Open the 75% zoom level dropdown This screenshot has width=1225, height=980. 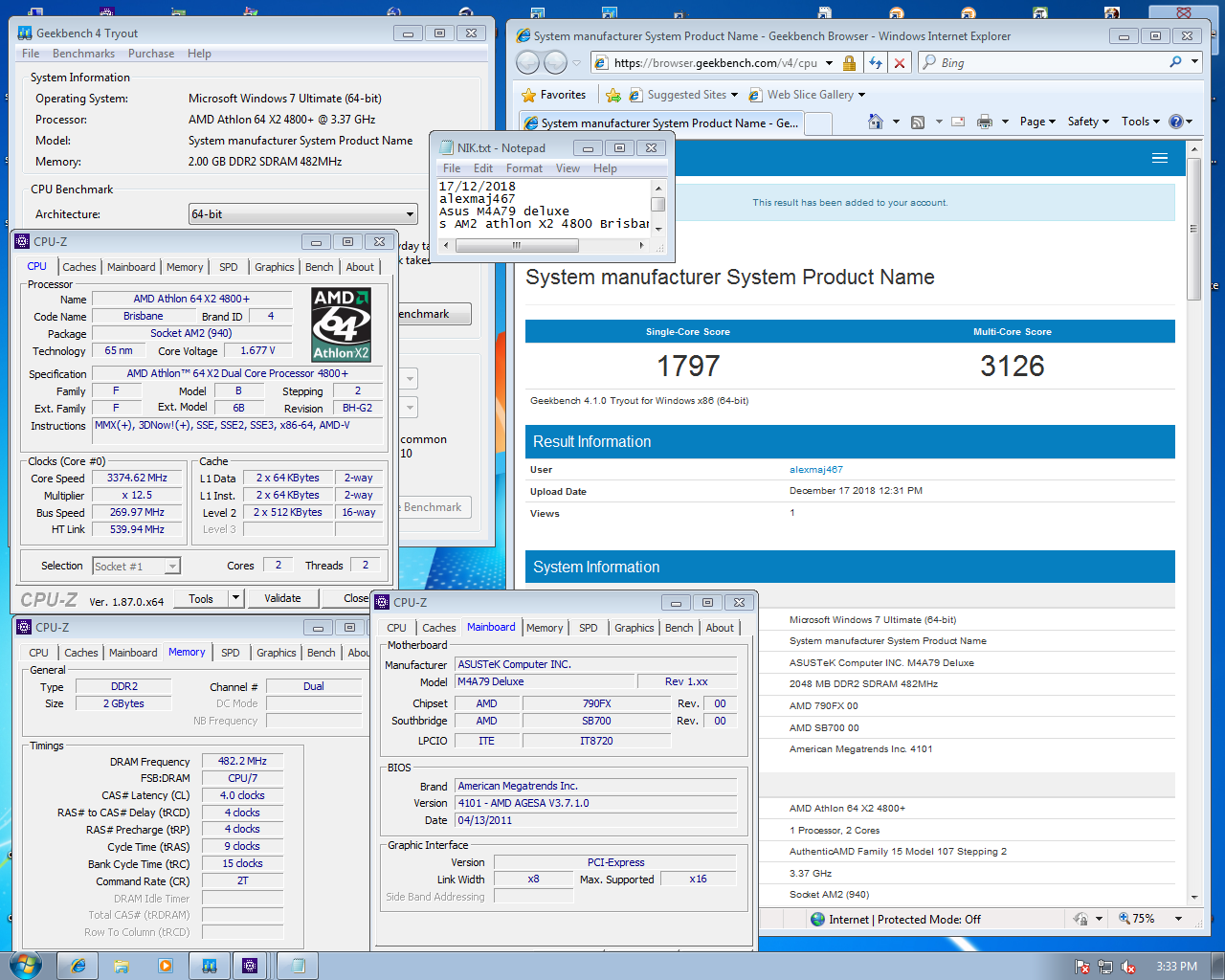point(1178,919)
